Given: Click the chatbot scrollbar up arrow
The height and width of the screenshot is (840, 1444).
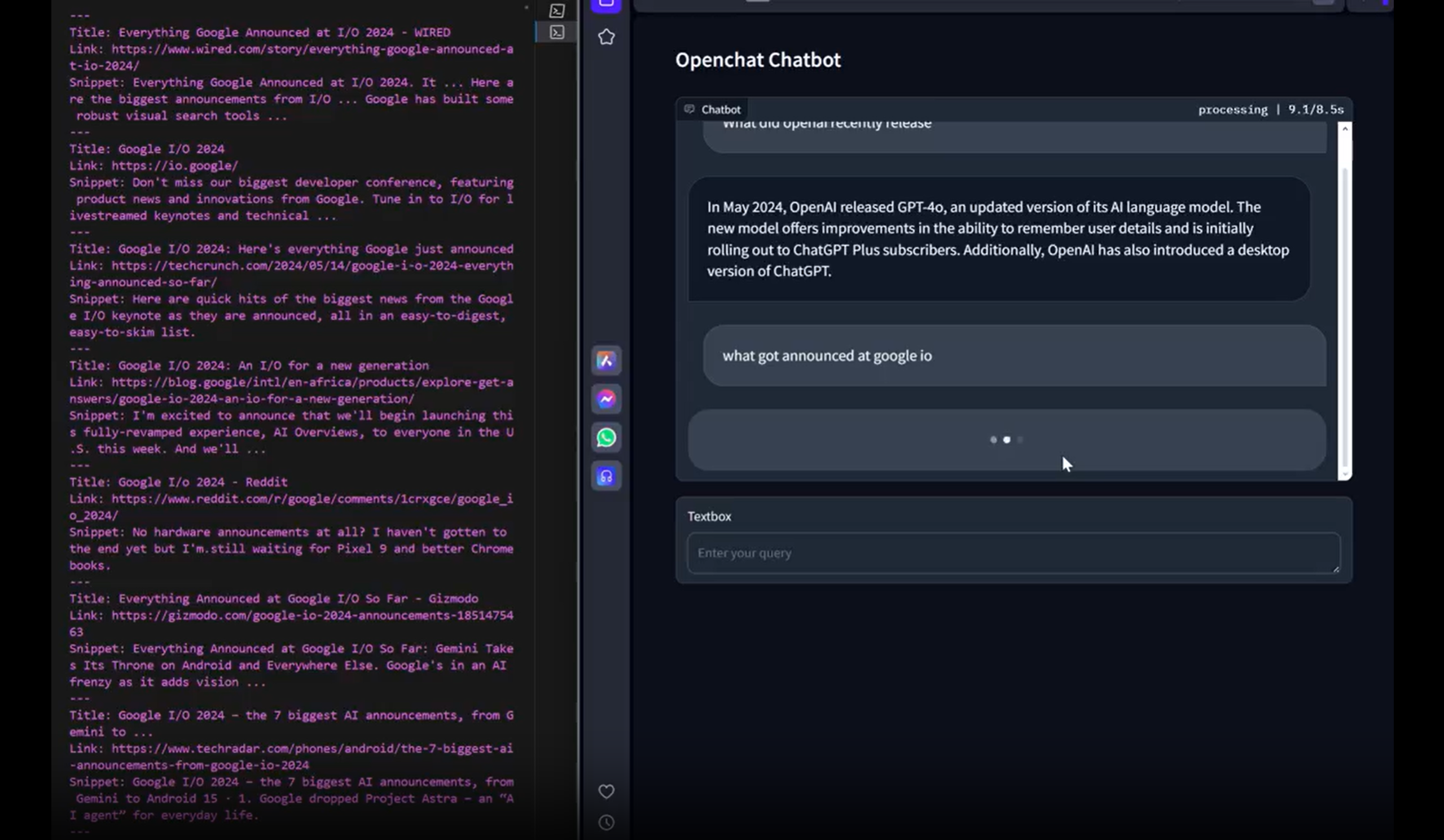Looking at the screenshot, I should (1345, 129).
